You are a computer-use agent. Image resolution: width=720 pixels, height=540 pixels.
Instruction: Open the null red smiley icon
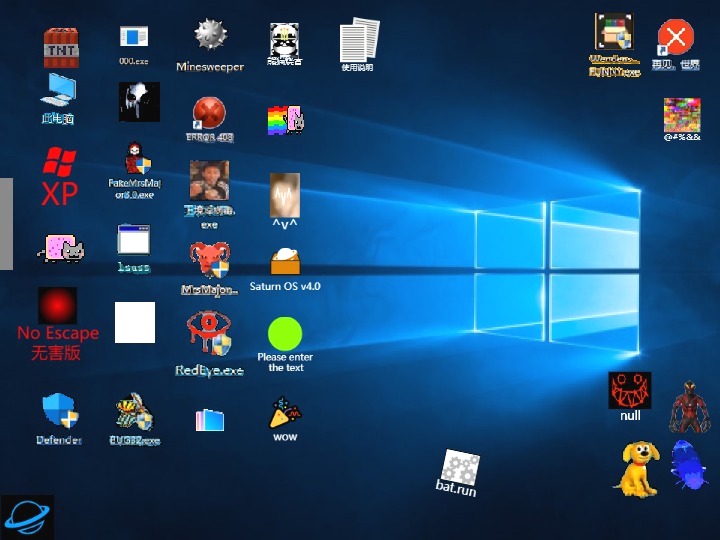pyautogui.click(x=630, y=390)
